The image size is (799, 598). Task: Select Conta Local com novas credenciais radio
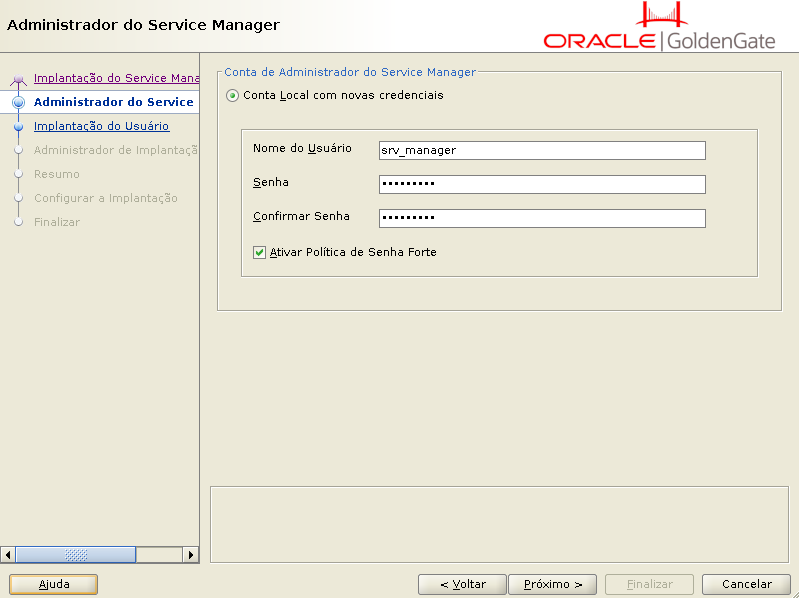232,95
